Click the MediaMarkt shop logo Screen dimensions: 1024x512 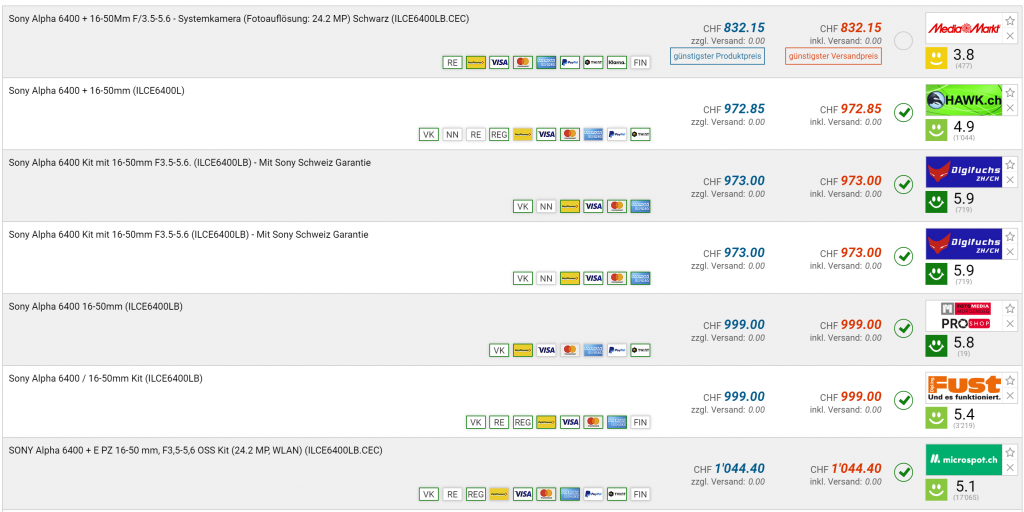point(963,28)
